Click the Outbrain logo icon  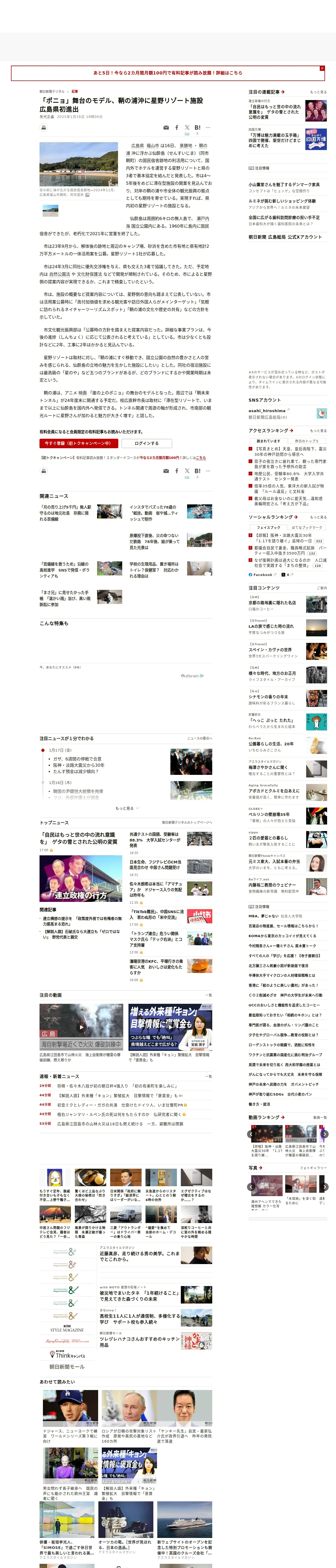point(192,675)
